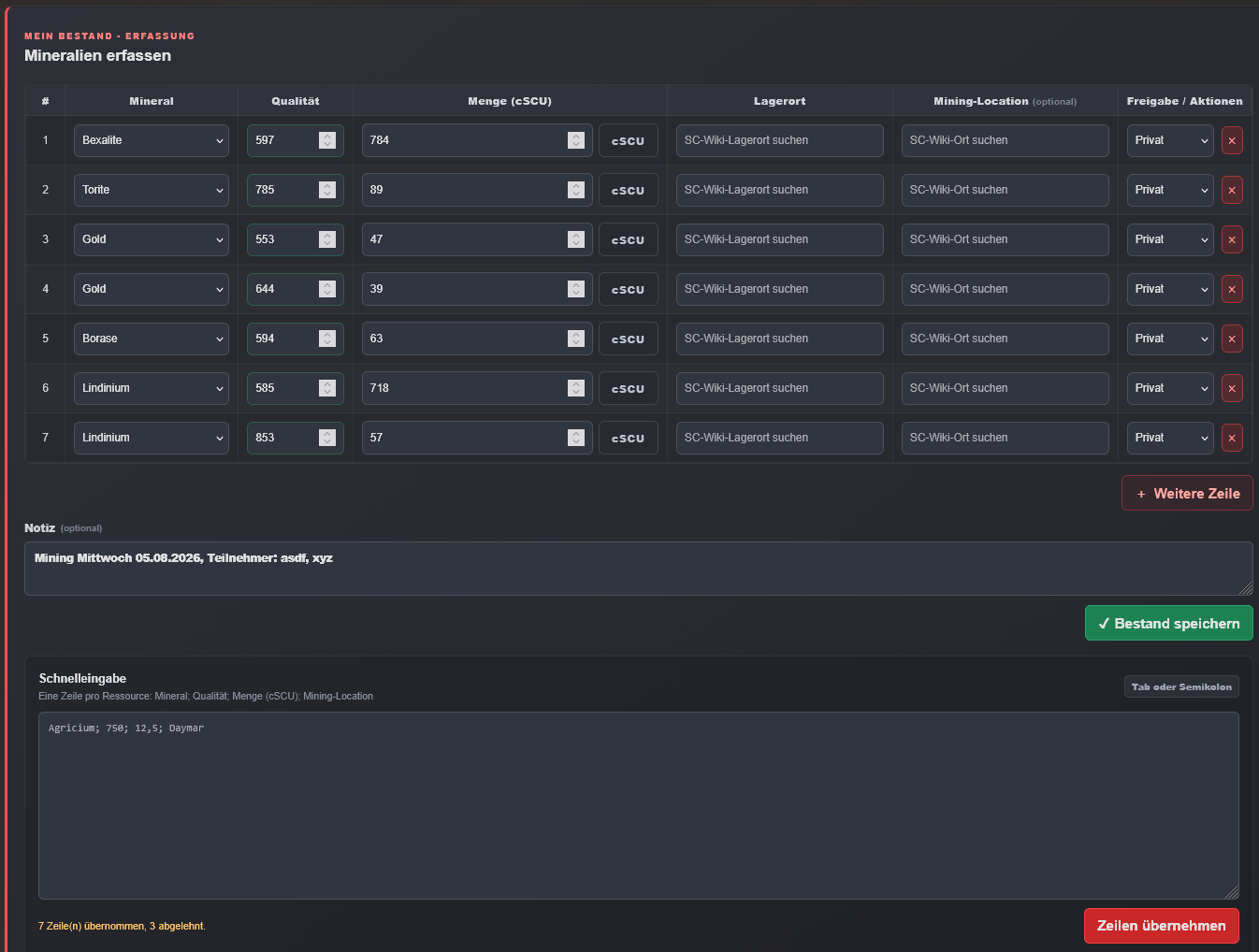Image resolution: width=1259 pixels, height=952 pixels.
Task: Open Mineral dropdown showing Borase
Action: [152, 339]
